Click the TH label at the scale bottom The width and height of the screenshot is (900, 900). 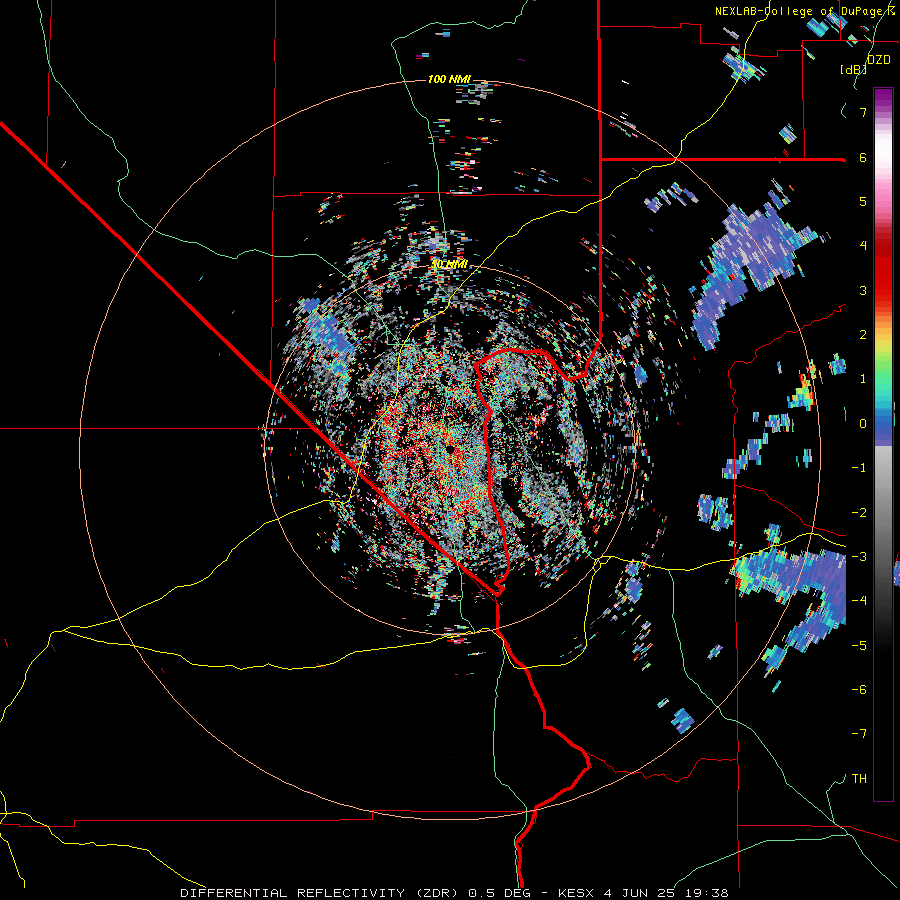click(x=859, y=779)
